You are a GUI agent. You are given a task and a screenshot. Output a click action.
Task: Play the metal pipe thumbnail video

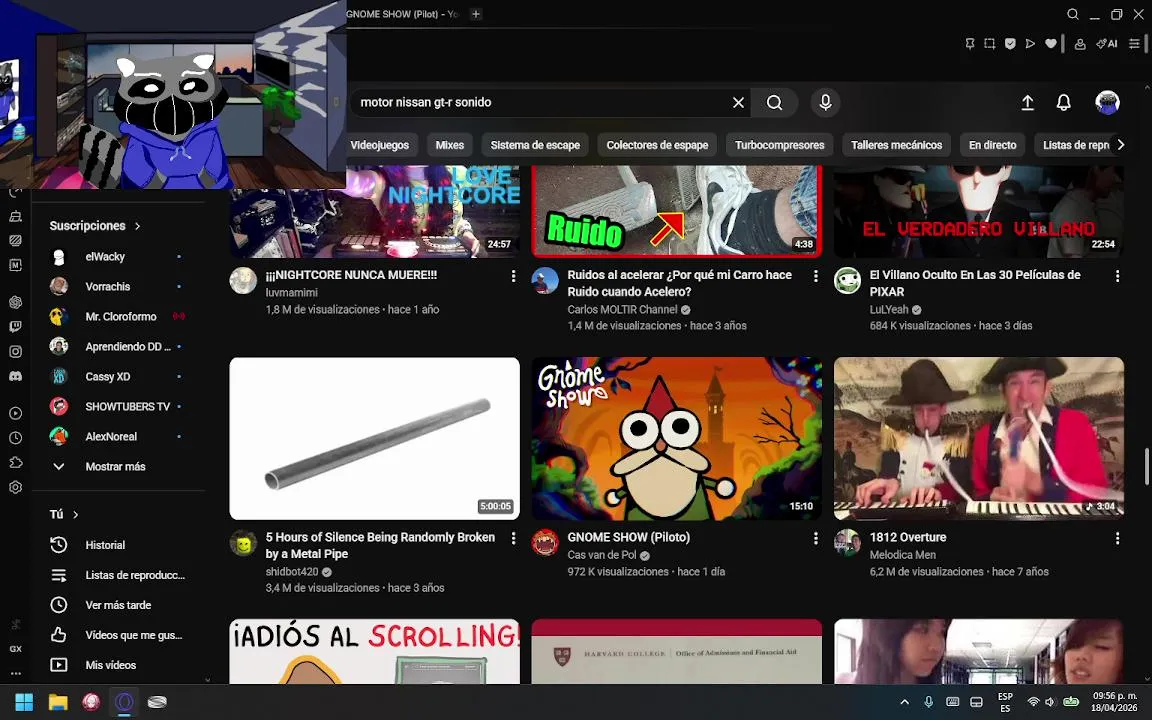click(375, 439)
